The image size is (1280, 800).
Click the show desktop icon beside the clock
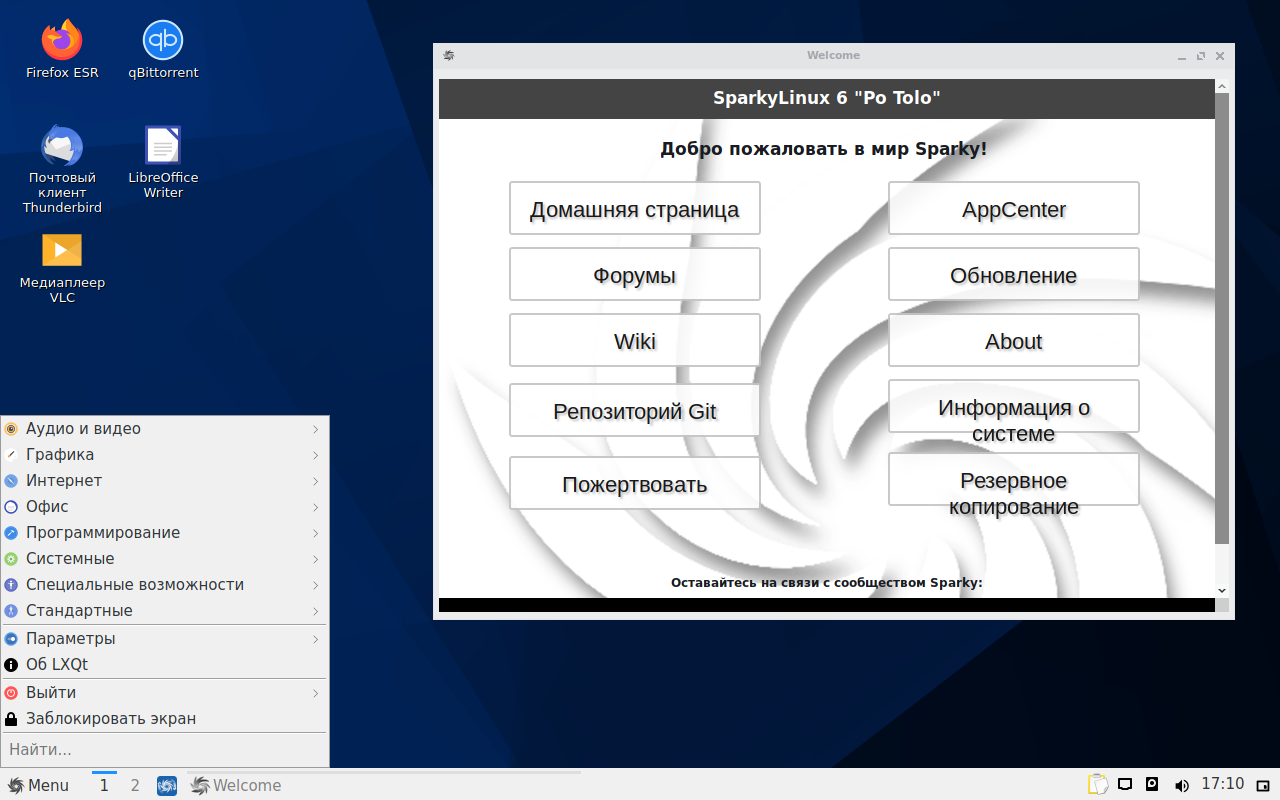tap(1263, 785)
